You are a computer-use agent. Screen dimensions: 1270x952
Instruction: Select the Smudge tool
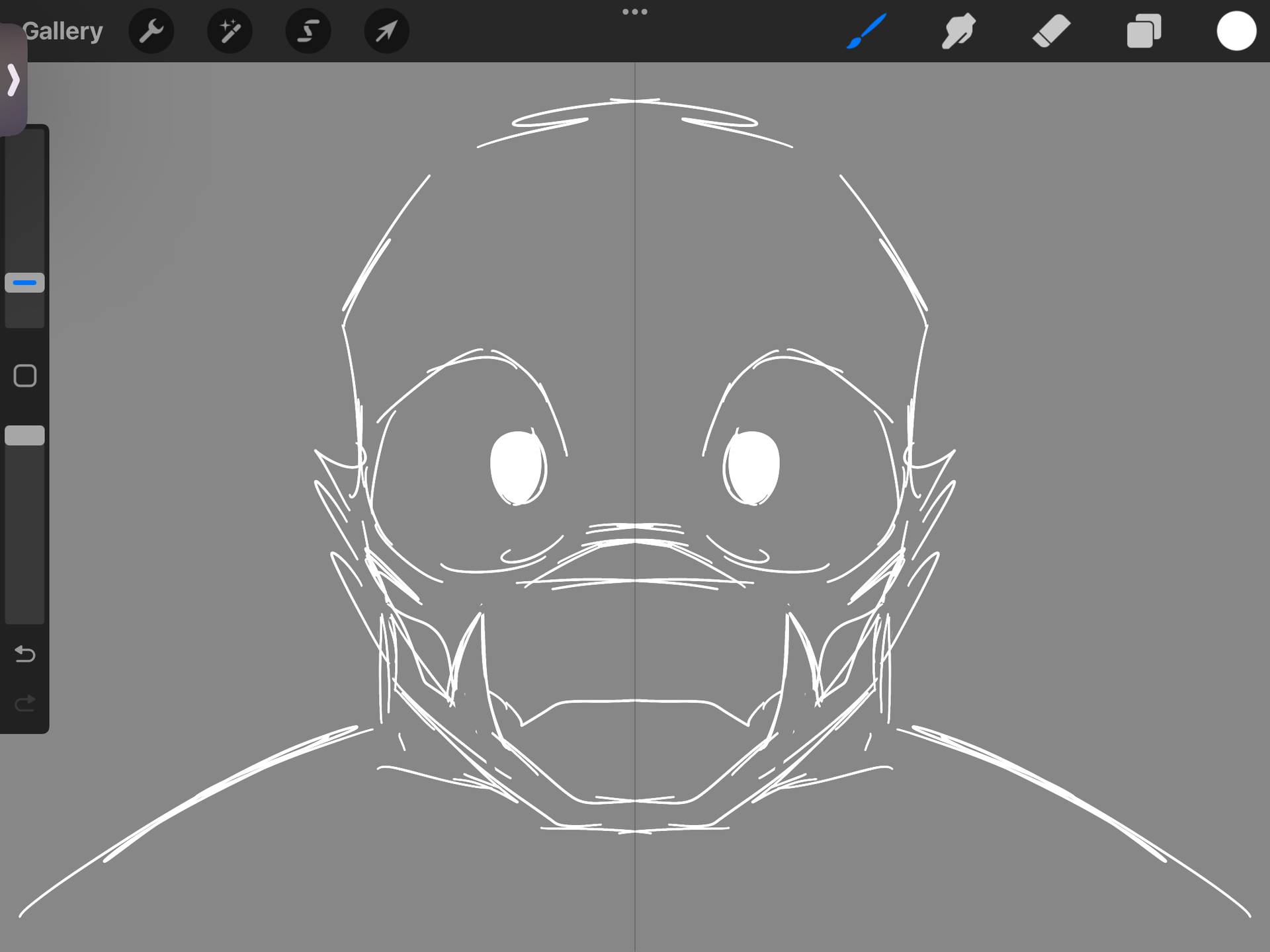click(958, 31)
